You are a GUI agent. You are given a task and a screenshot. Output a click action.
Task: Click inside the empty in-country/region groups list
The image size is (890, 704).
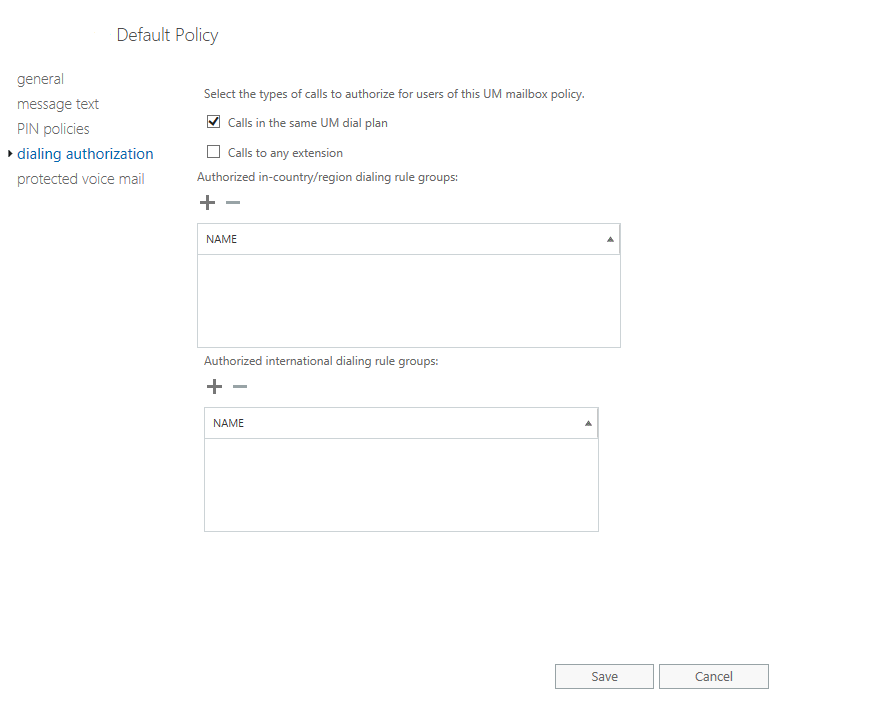click(x=408, y=300)
